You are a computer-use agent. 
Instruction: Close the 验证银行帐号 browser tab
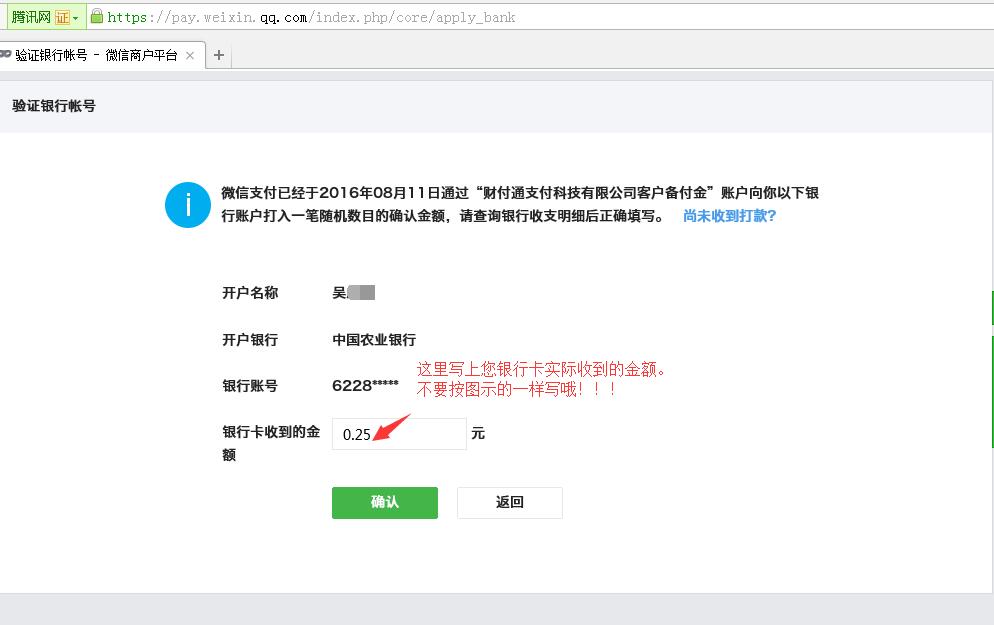(x=190, y=55)
